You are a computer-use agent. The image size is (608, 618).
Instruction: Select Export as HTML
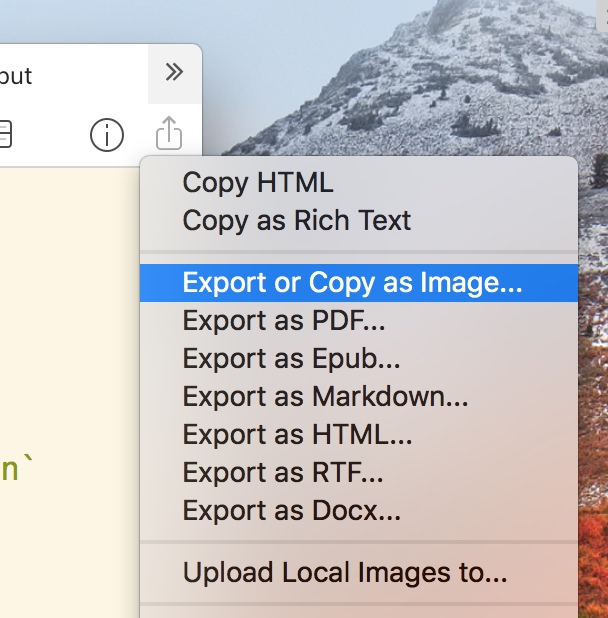(x=297, y=435)
